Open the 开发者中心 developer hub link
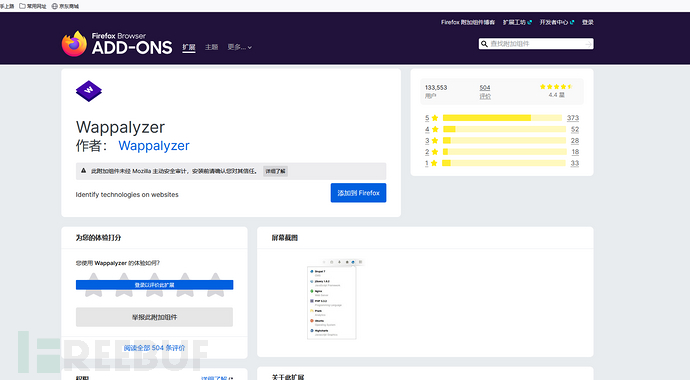Screen dimensions: 690x380 557,22
